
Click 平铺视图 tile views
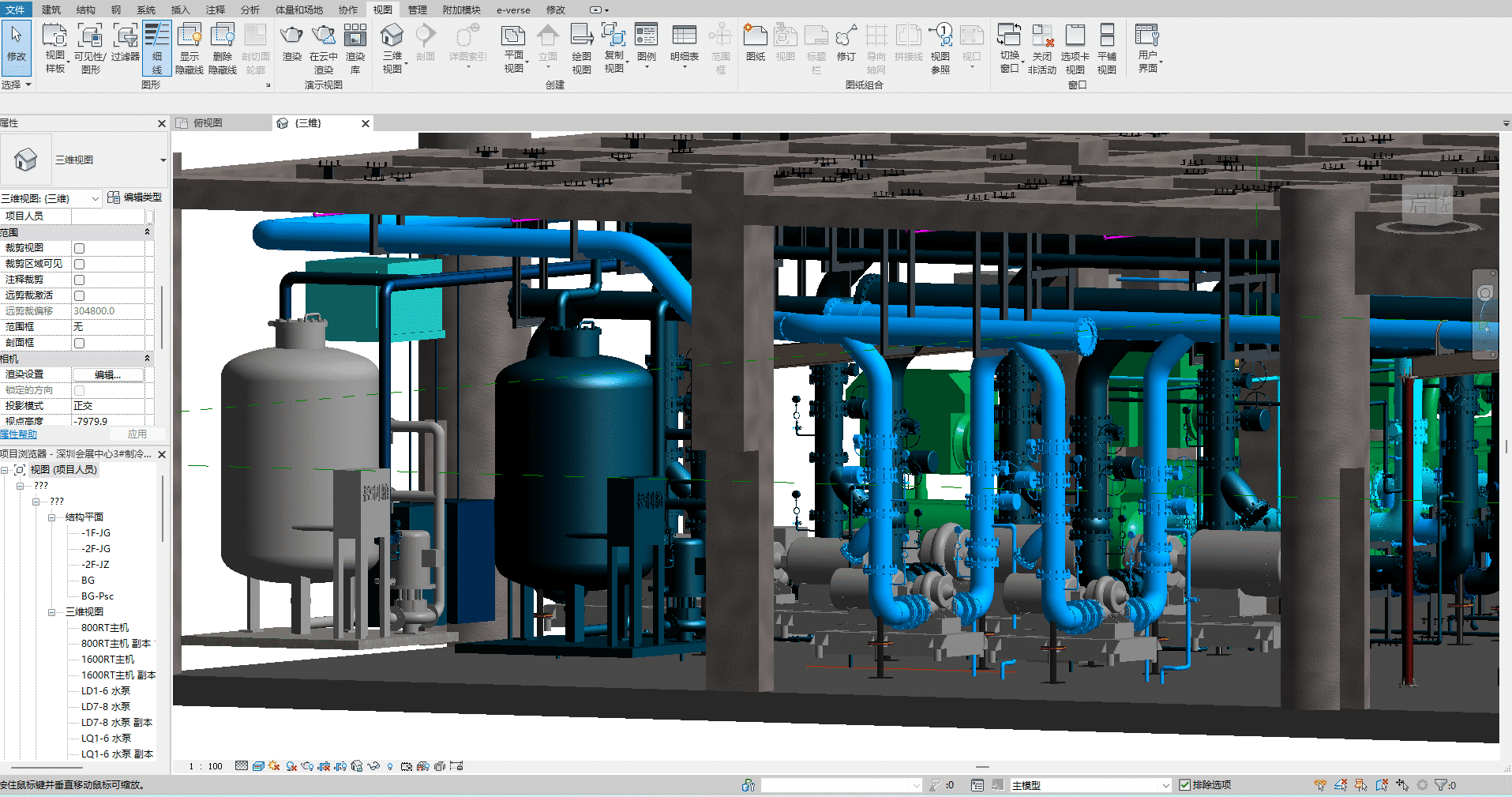point(1107,47)
